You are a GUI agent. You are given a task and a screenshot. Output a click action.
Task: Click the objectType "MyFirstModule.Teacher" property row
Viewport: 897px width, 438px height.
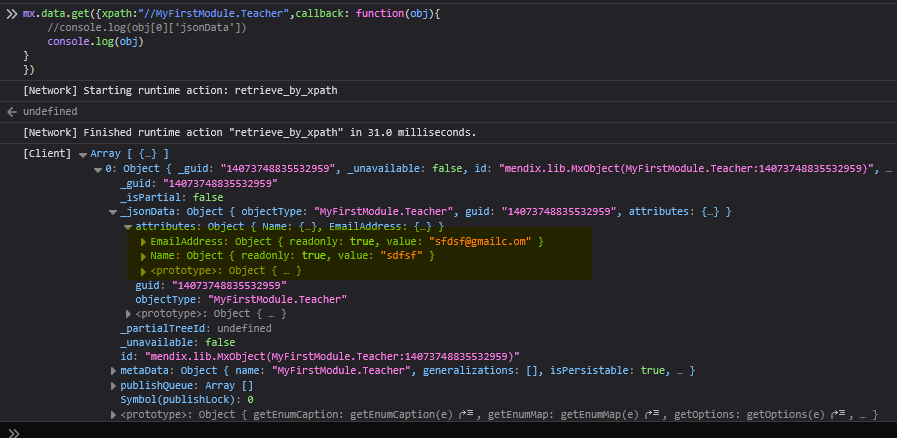[x=240, y=299]
